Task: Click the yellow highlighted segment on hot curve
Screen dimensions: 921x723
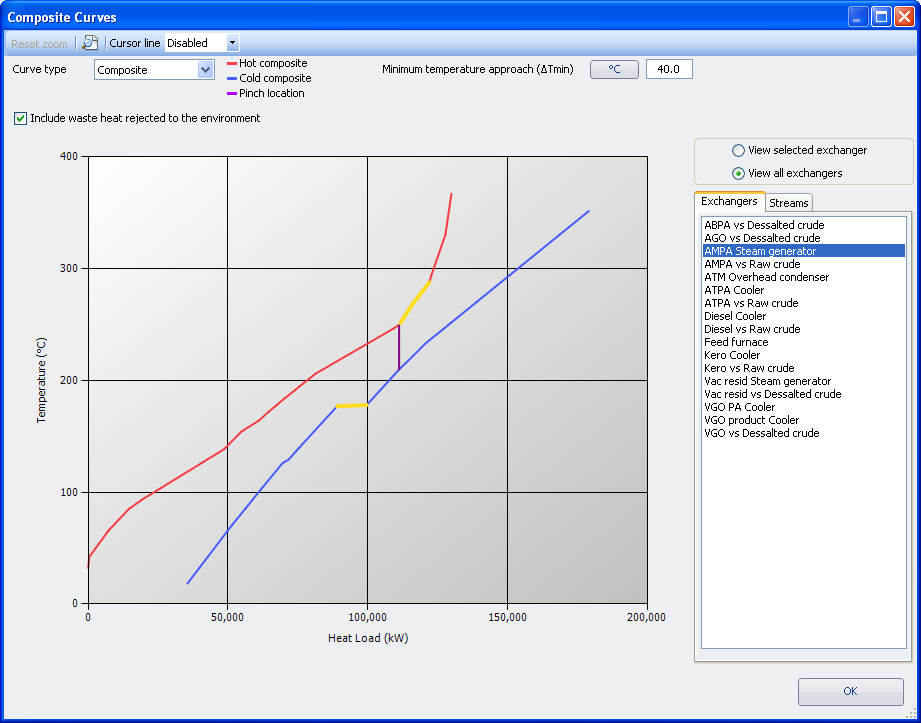Action: point(414,303)
